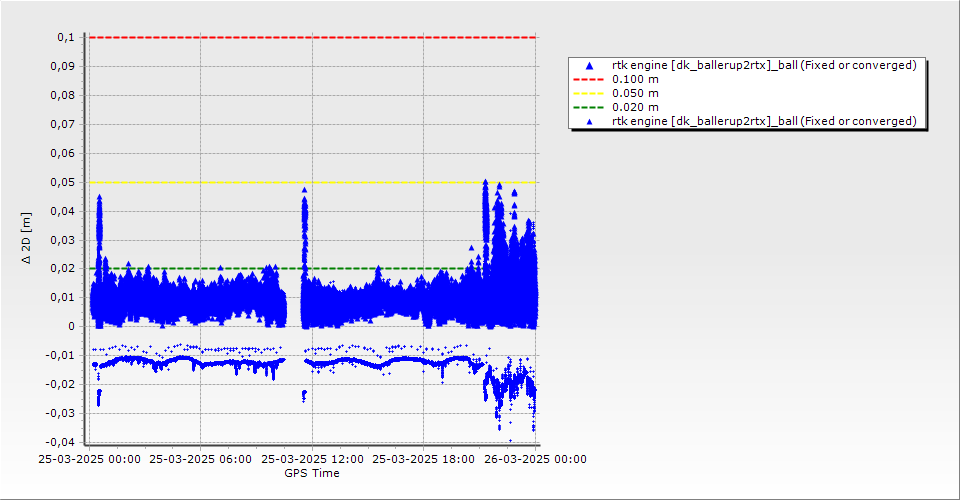Screen dimensions: 960x500
Task: Click the 25-03-2025 06:00 time label
Action: 200,459
